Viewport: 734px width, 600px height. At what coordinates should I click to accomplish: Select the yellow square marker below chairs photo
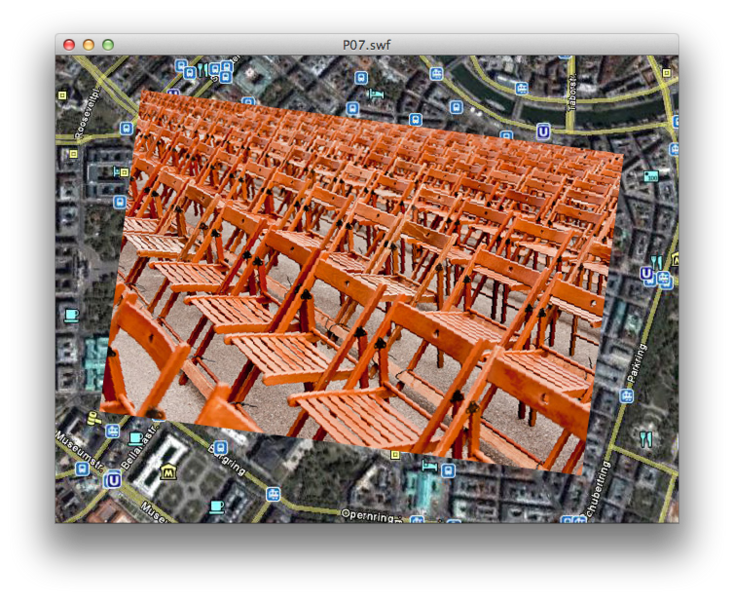click(396, 454)
